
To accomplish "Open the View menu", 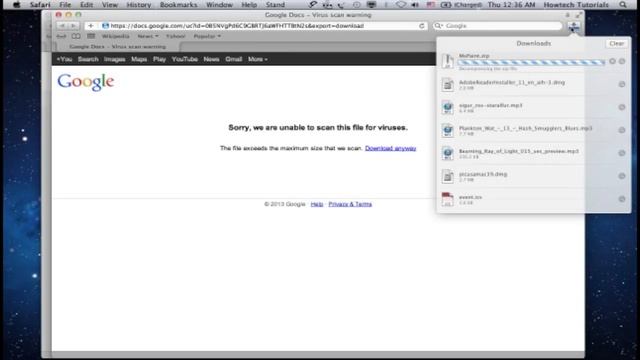I will [110, 5].
